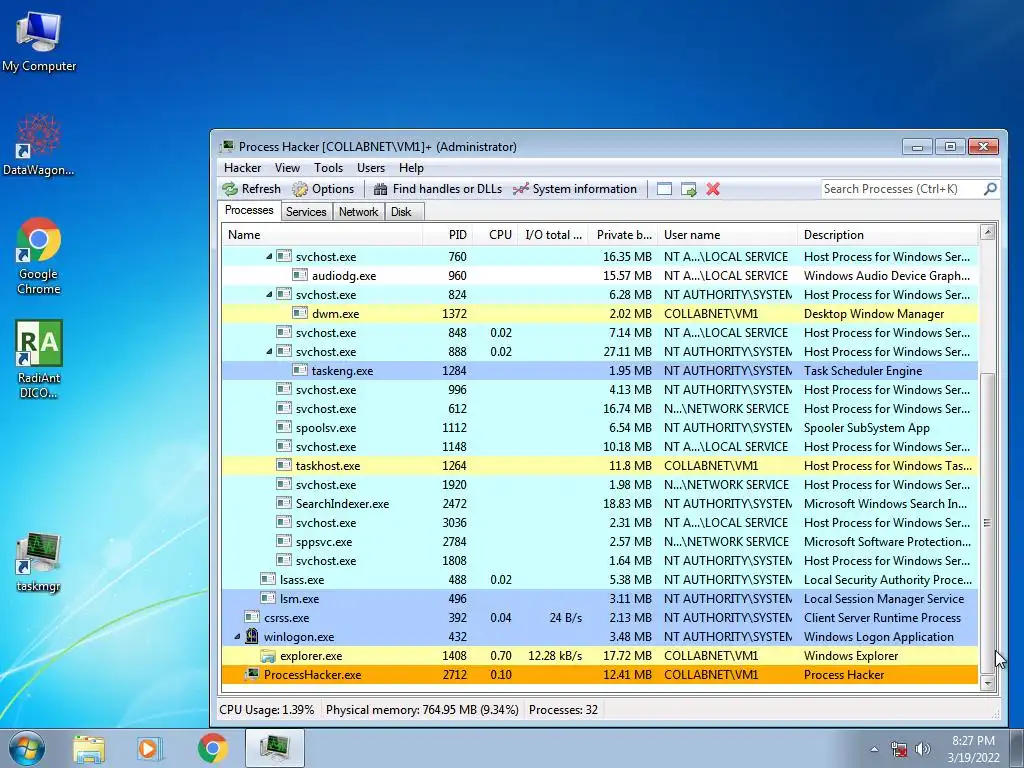Select the spoolsv.exe process row
This screenshot has height=768, width=1024.
coord(600,428)
